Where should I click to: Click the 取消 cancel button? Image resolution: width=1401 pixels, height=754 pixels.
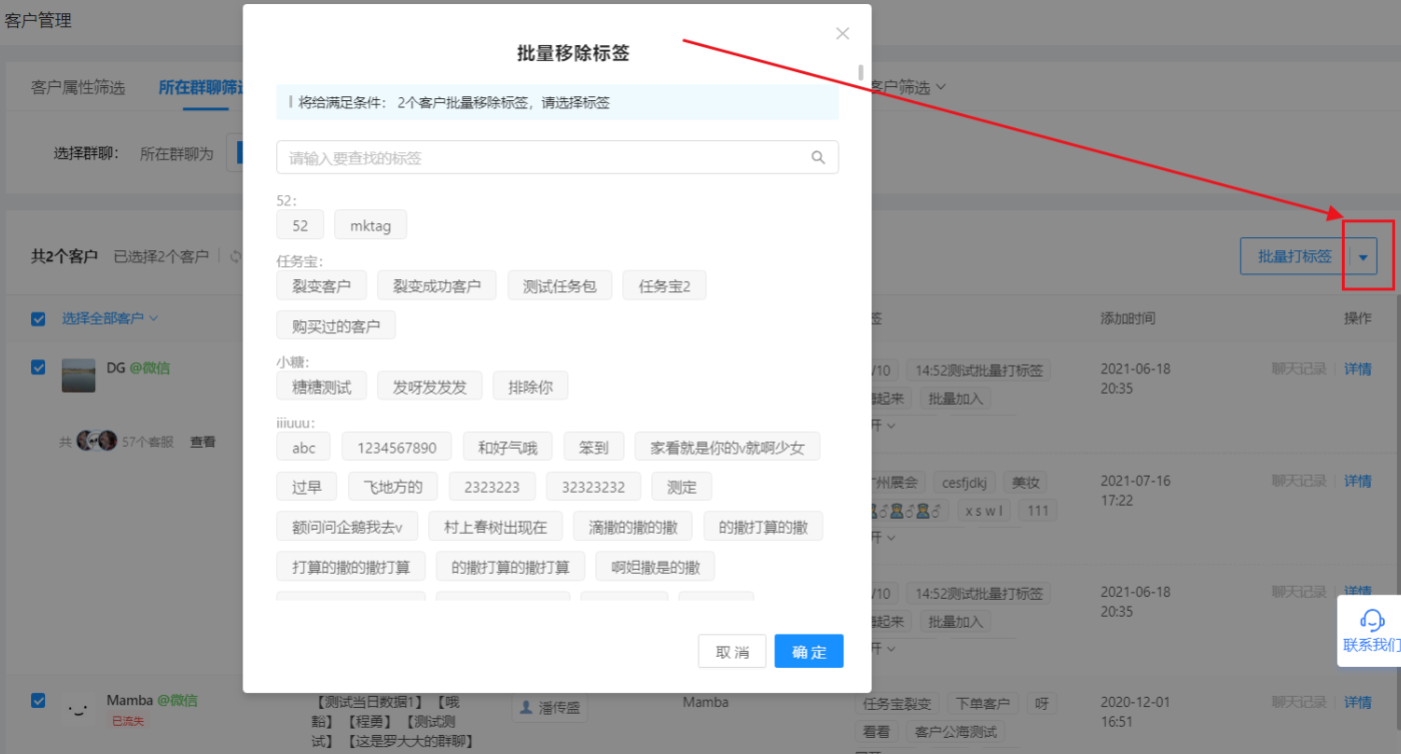point(732,651)
